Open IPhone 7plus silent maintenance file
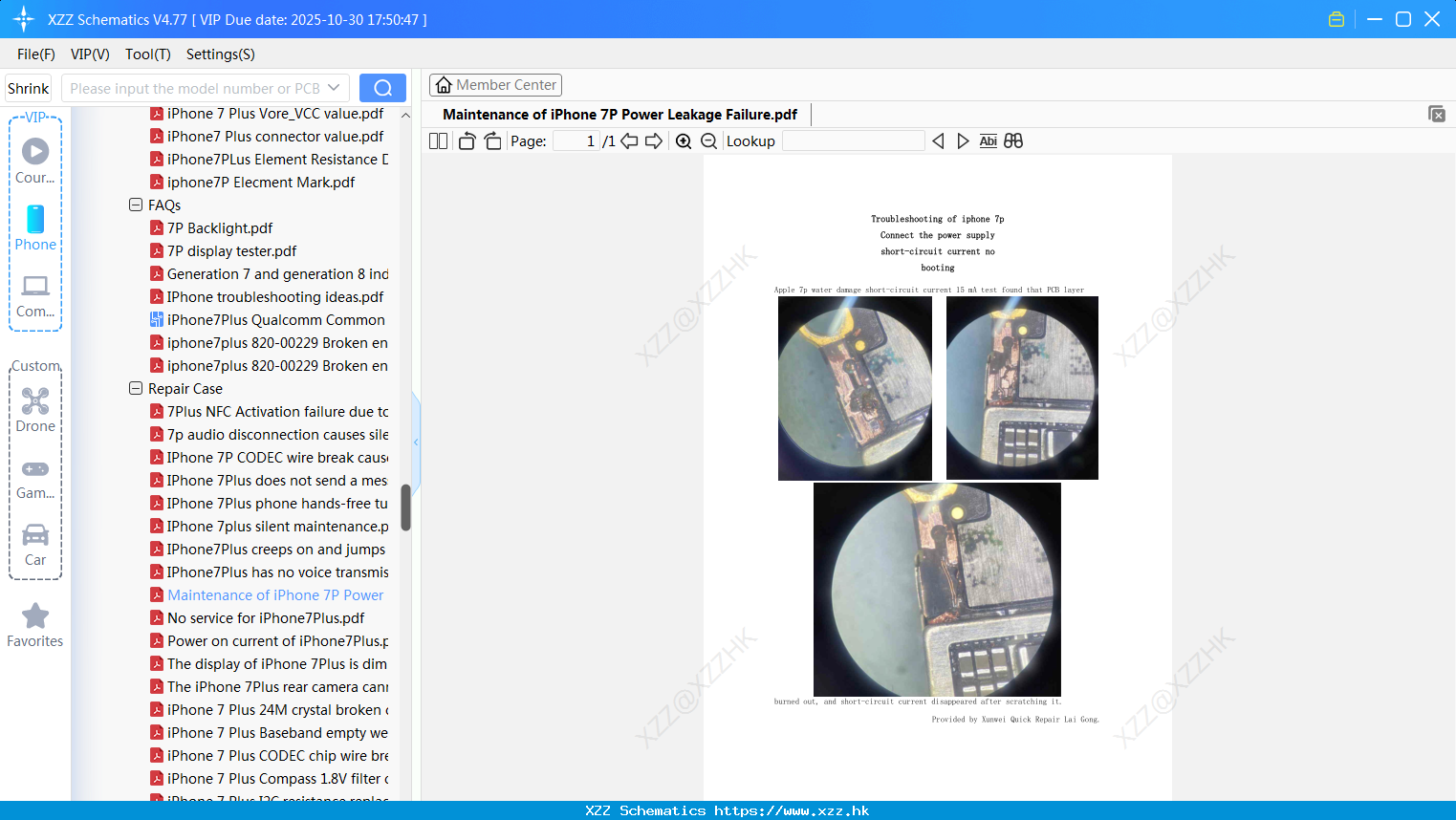 pos(269,527)
